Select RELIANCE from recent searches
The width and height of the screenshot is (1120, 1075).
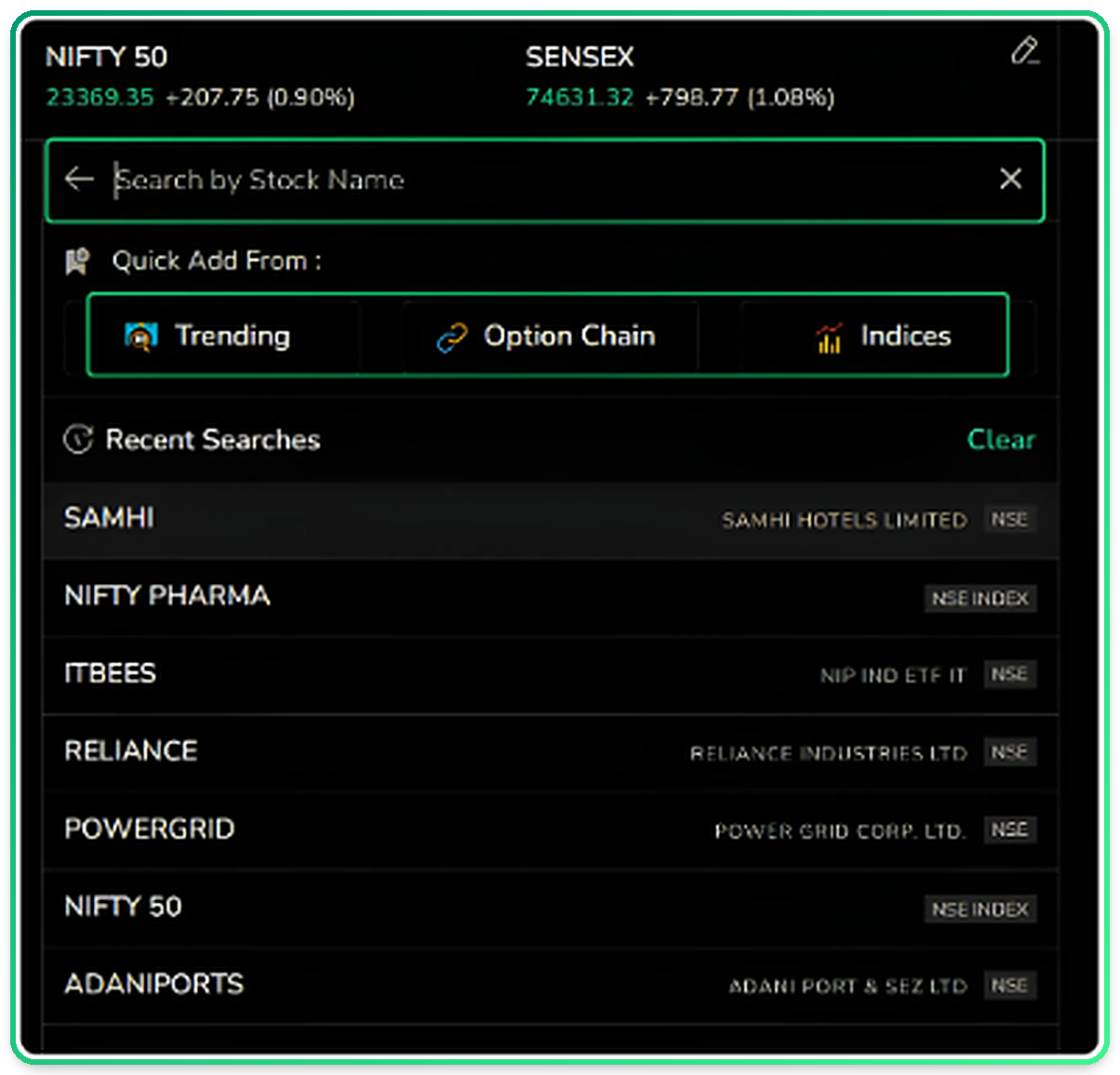point(550,752)
